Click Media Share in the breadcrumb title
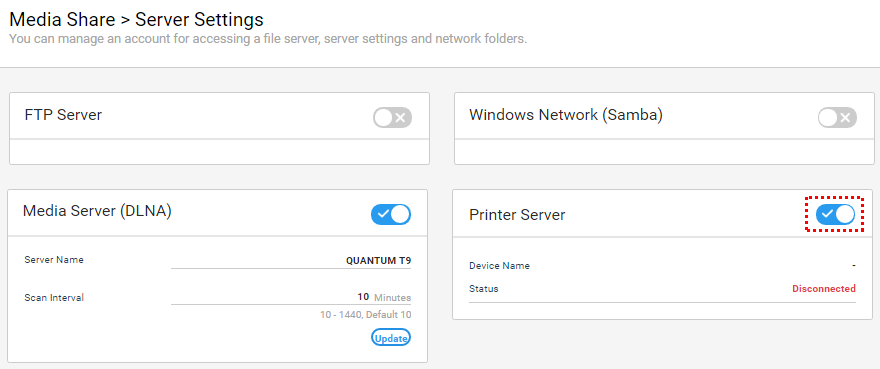Image resolution: width=880 pixels, height=369 pixels. [x=63, y=20]
